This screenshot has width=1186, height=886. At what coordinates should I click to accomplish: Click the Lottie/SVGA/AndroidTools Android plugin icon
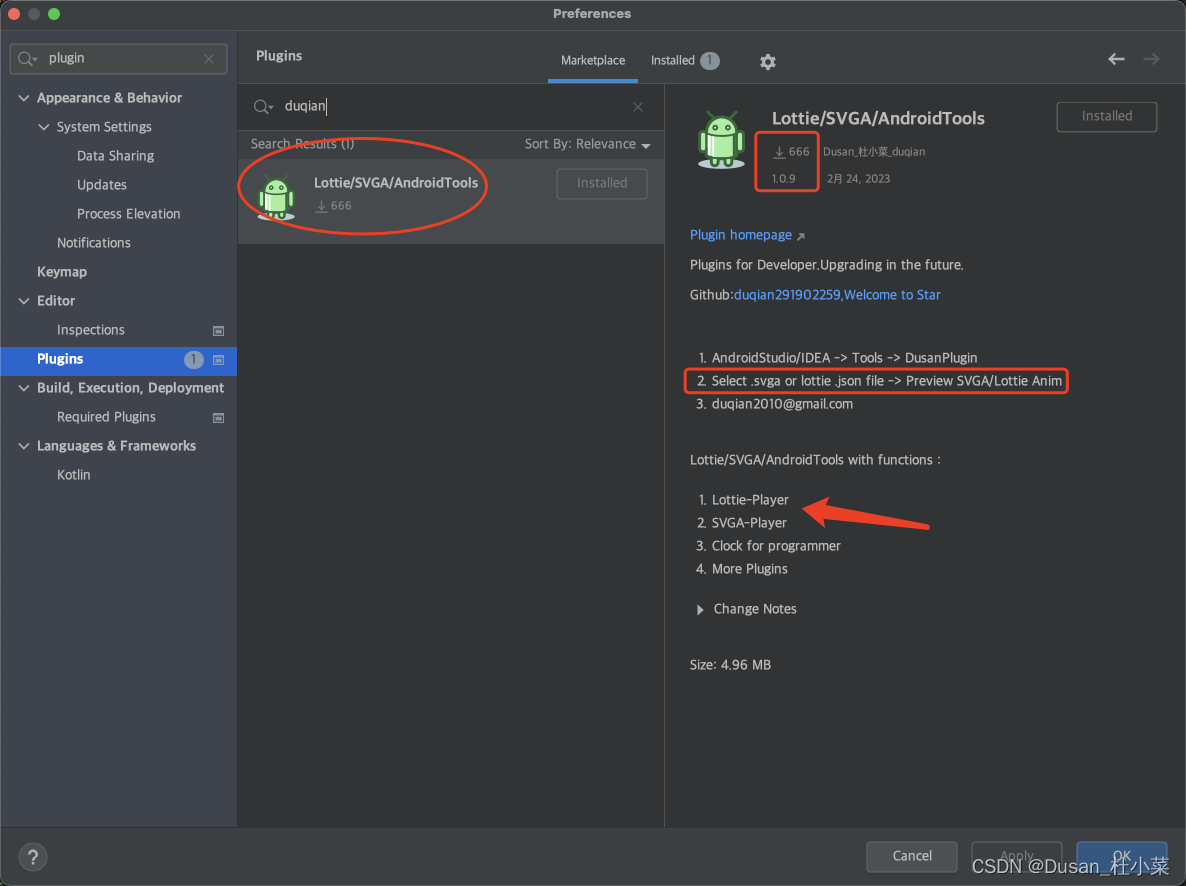[x=276, y=196]
